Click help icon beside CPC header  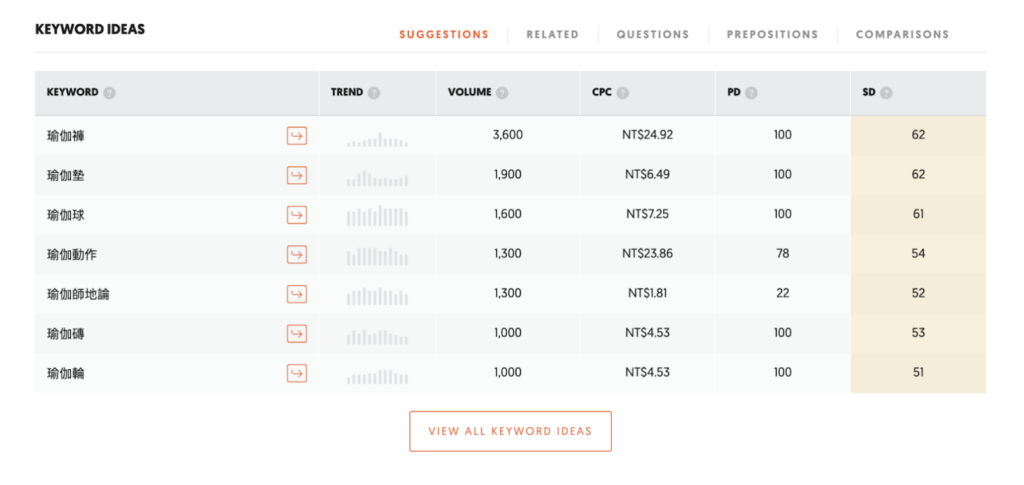pyautogui.click(x=622, y=93)
